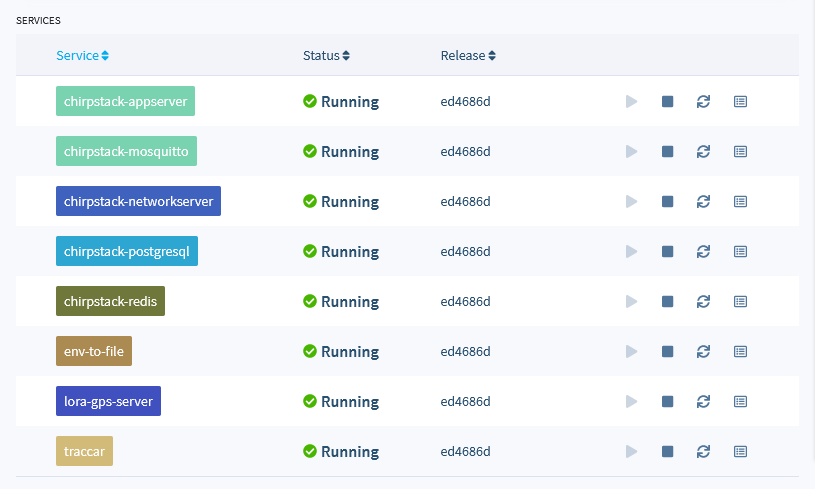Sort the table by Release column
This screenshot has width=815, height=489.
[x=468, y=56]
